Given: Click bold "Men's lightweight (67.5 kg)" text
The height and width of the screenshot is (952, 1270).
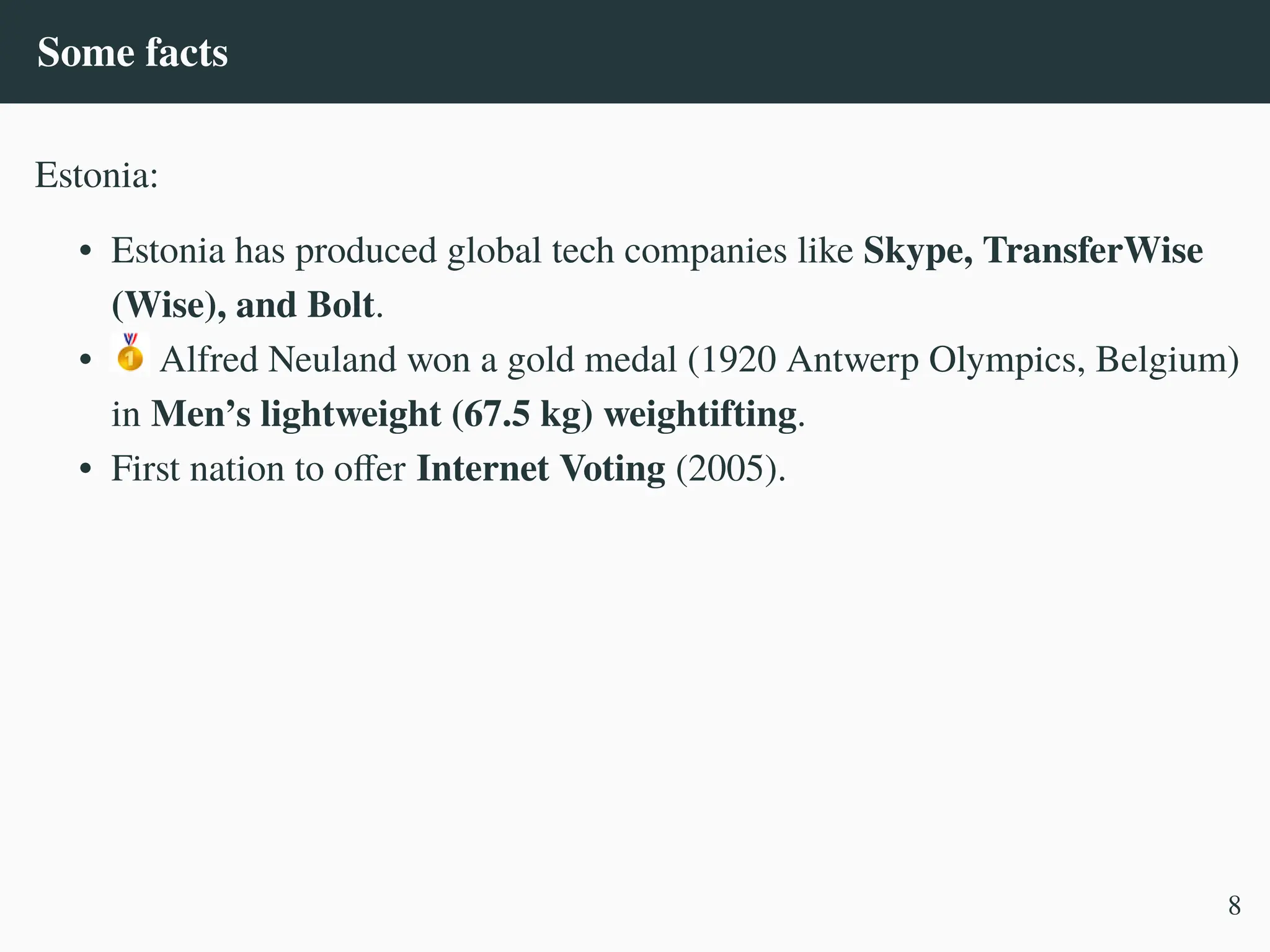Looking at the screenshot, I should point(372,415).
